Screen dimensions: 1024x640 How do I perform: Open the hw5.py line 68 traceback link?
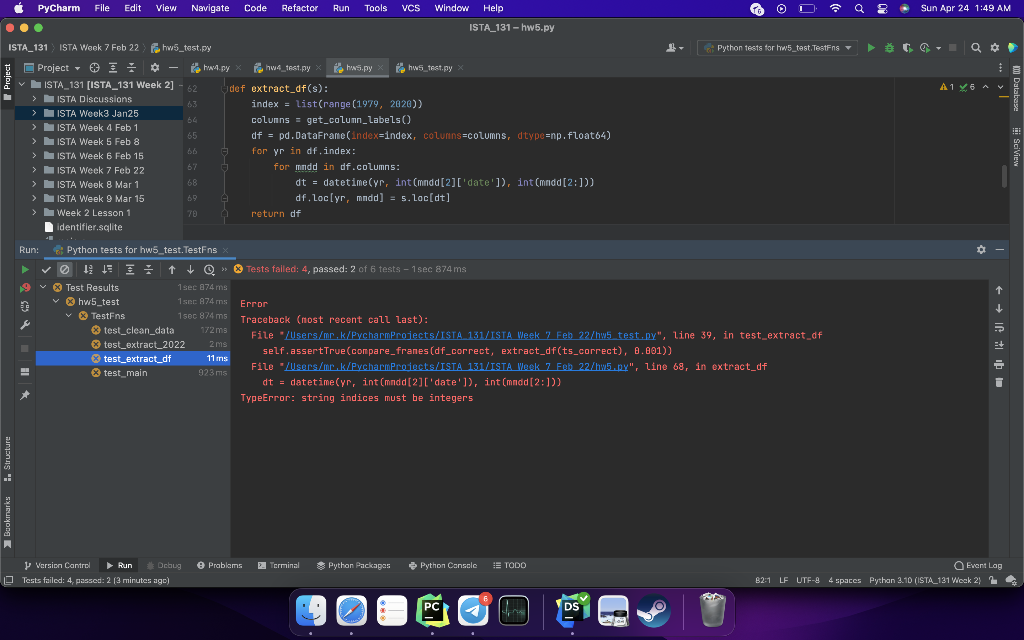[x=456, y=366]
